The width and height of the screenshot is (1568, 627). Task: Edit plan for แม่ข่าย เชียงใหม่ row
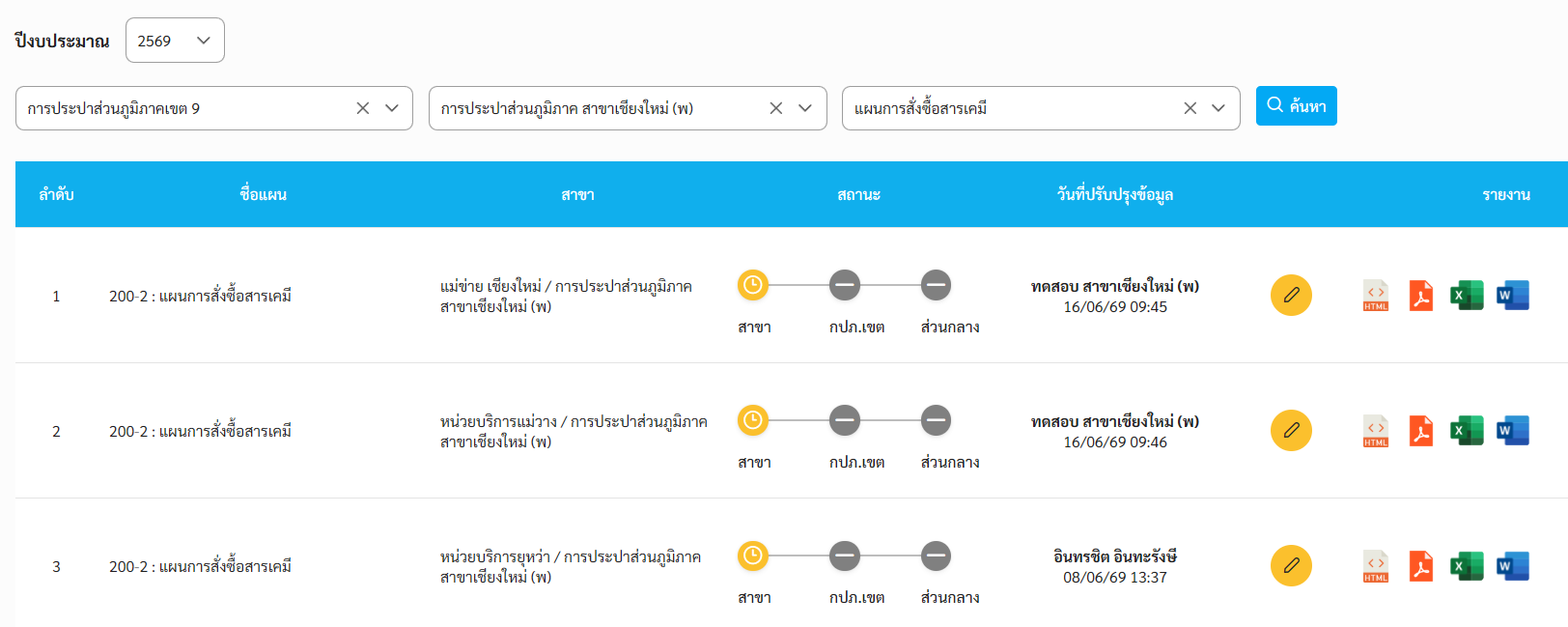coord(1291,295)
